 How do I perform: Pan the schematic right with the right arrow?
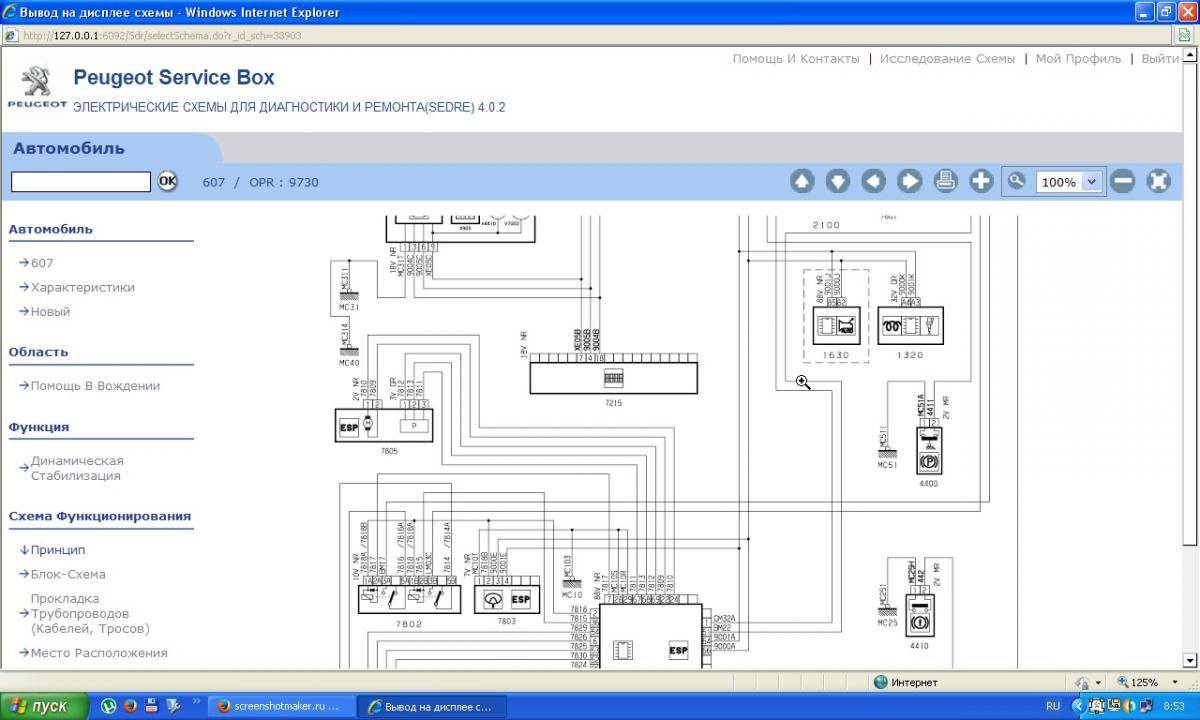(910, 181)
